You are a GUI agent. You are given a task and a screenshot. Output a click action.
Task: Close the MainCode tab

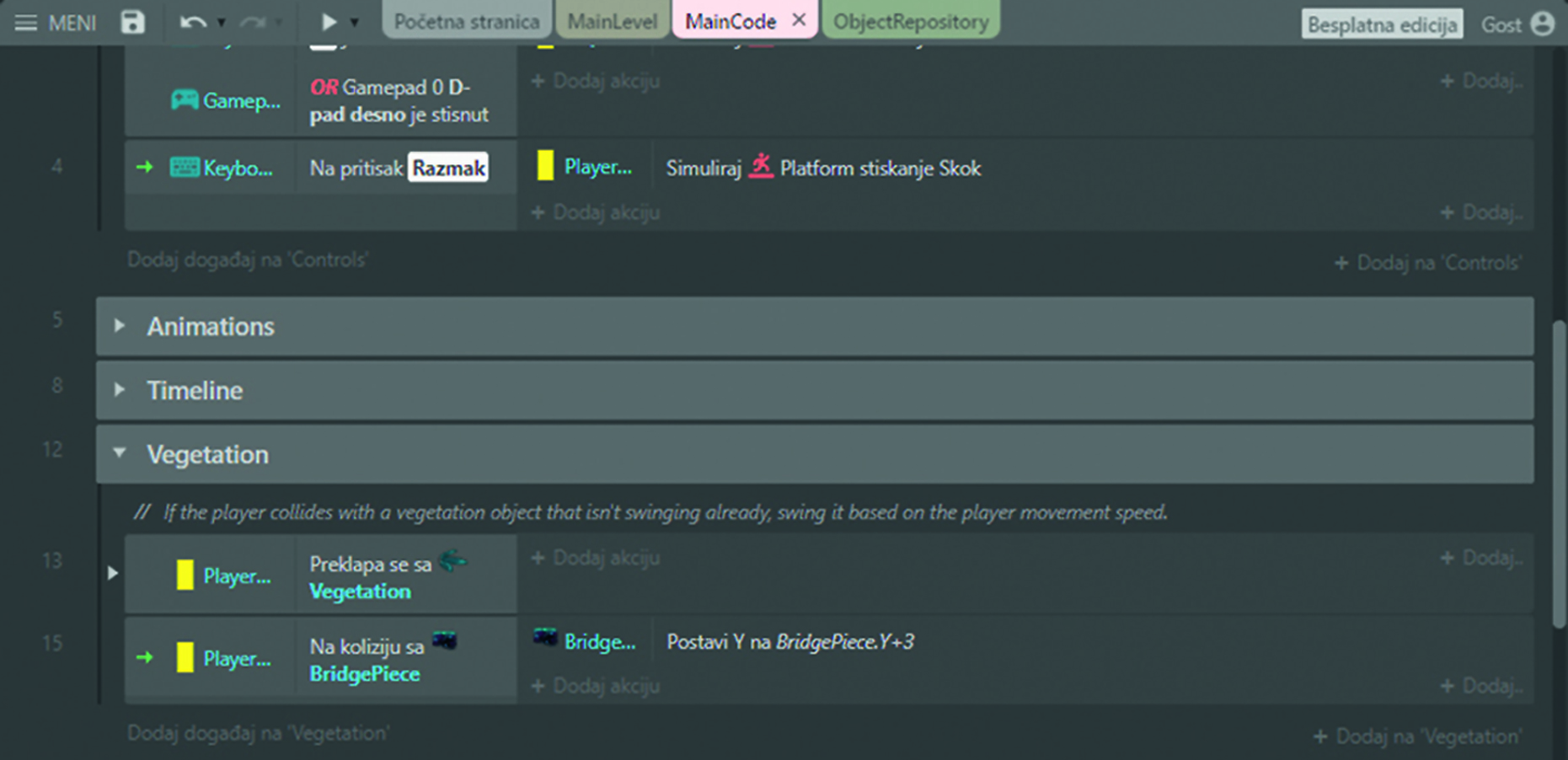click(x=799, y=19)
